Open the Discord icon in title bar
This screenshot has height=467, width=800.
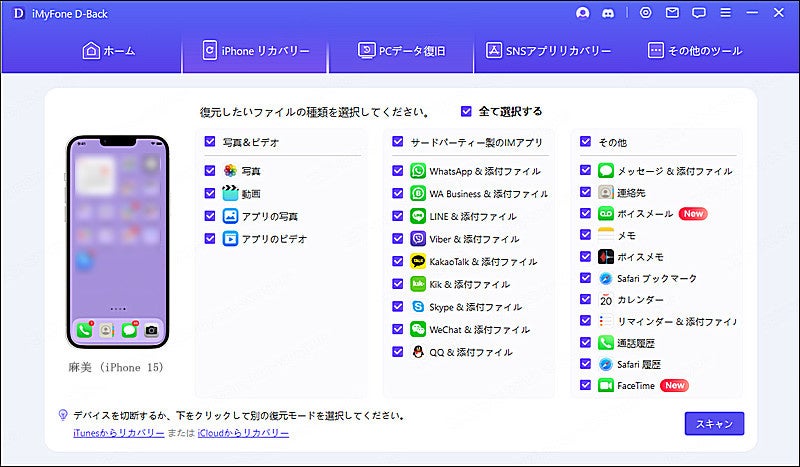(608, 14)
